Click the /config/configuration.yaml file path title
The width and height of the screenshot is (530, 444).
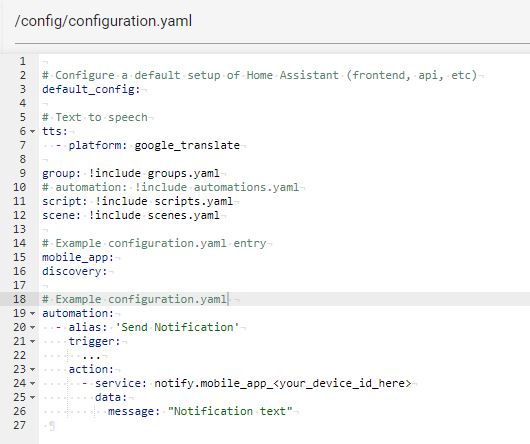pos(103,21)
